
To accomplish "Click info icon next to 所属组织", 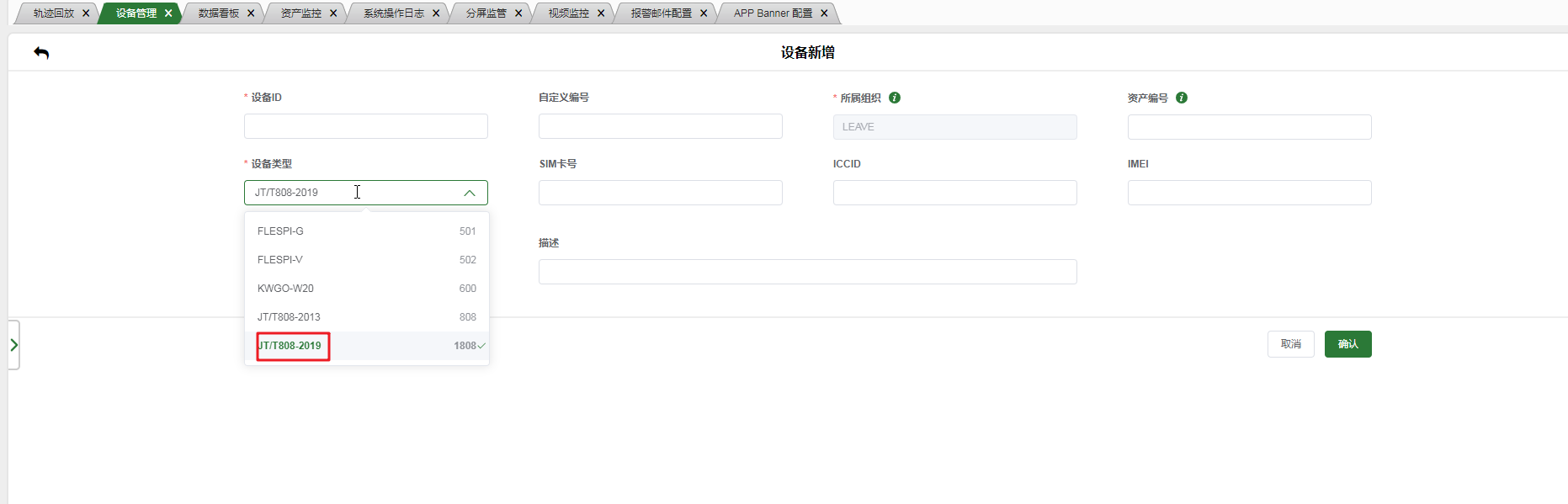I will pyautogui.click(x=895, y=98).
